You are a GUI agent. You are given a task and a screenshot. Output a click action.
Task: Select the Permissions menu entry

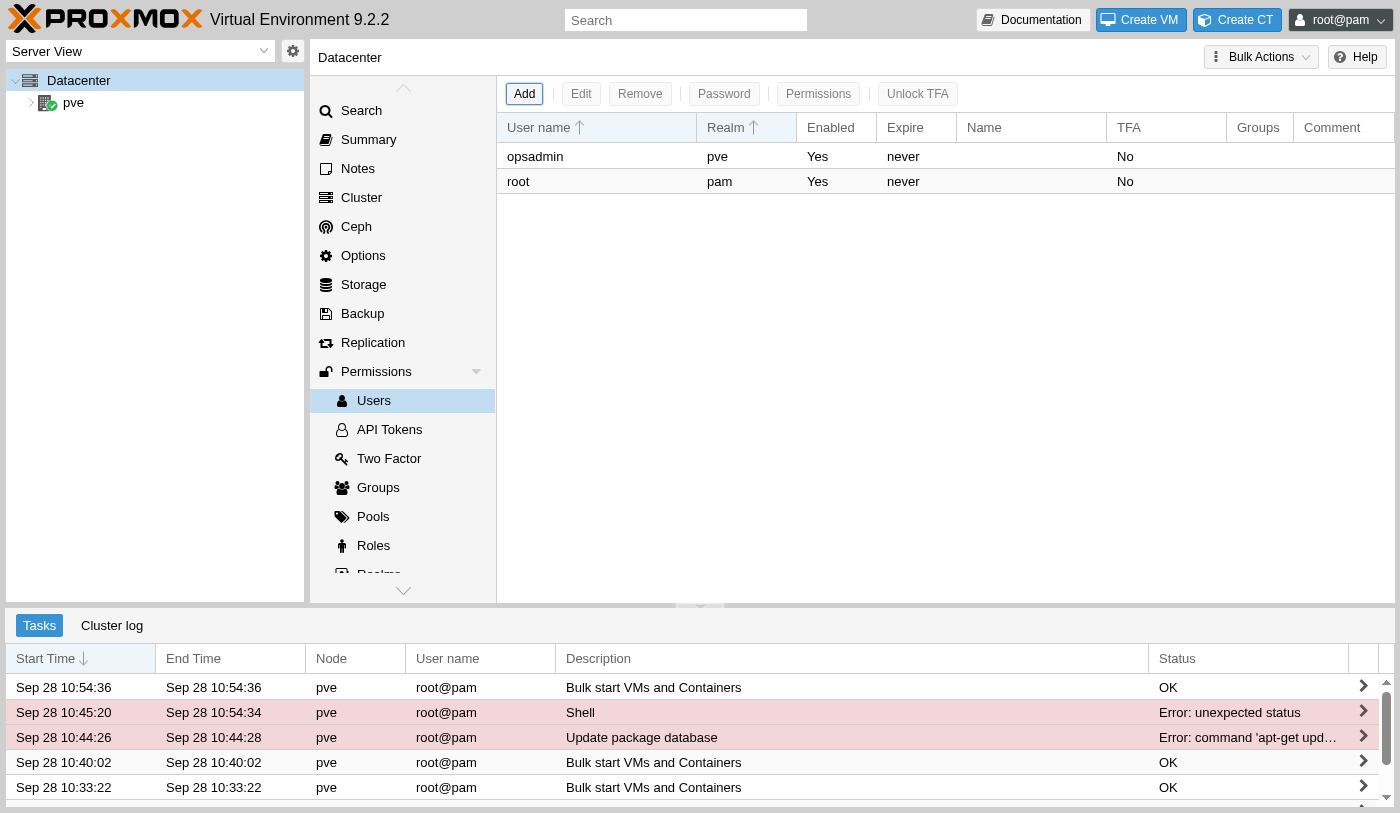coord(402,372)
